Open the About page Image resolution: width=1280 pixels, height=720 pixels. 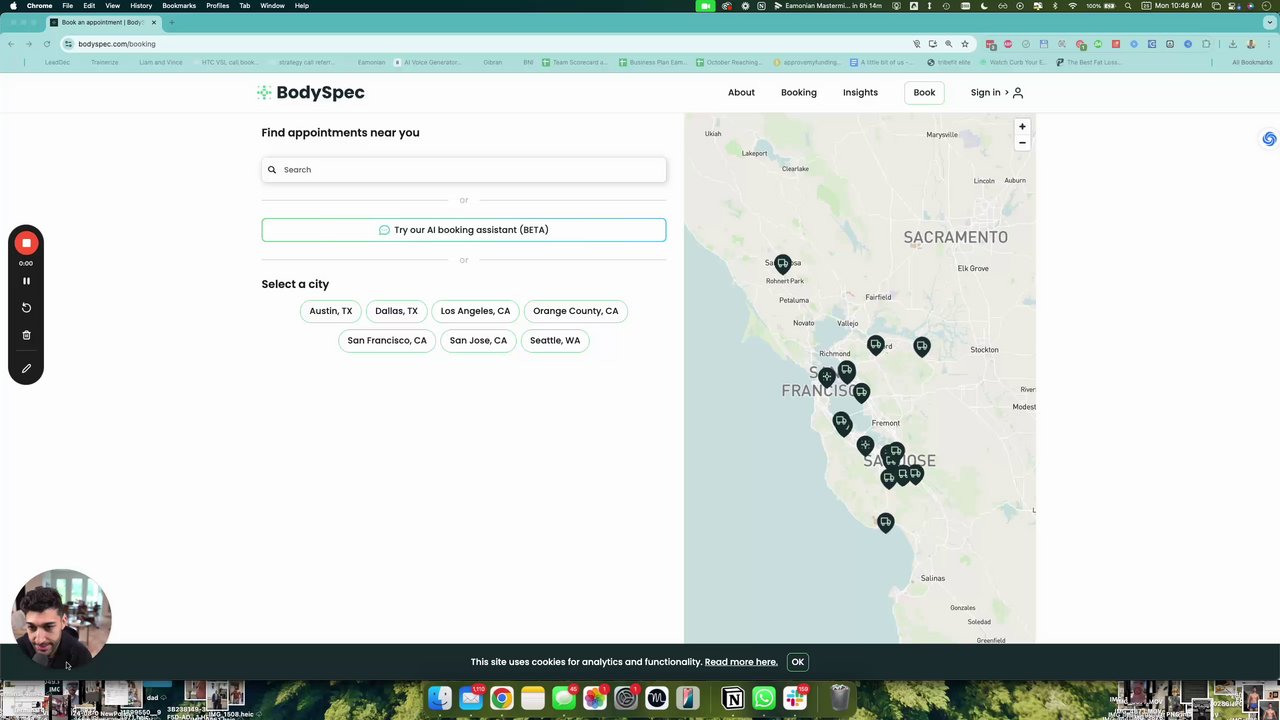(x=741, y=93)
